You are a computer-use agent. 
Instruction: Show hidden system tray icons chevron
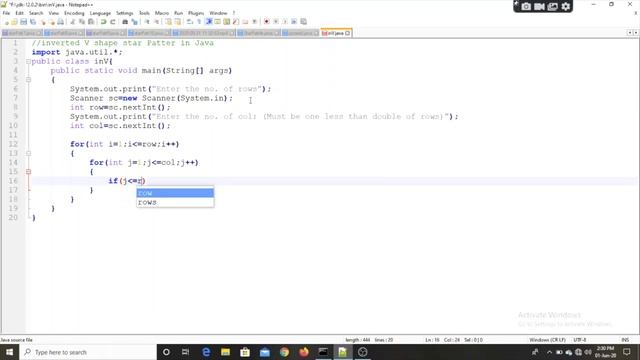click(x=549, y=352)
